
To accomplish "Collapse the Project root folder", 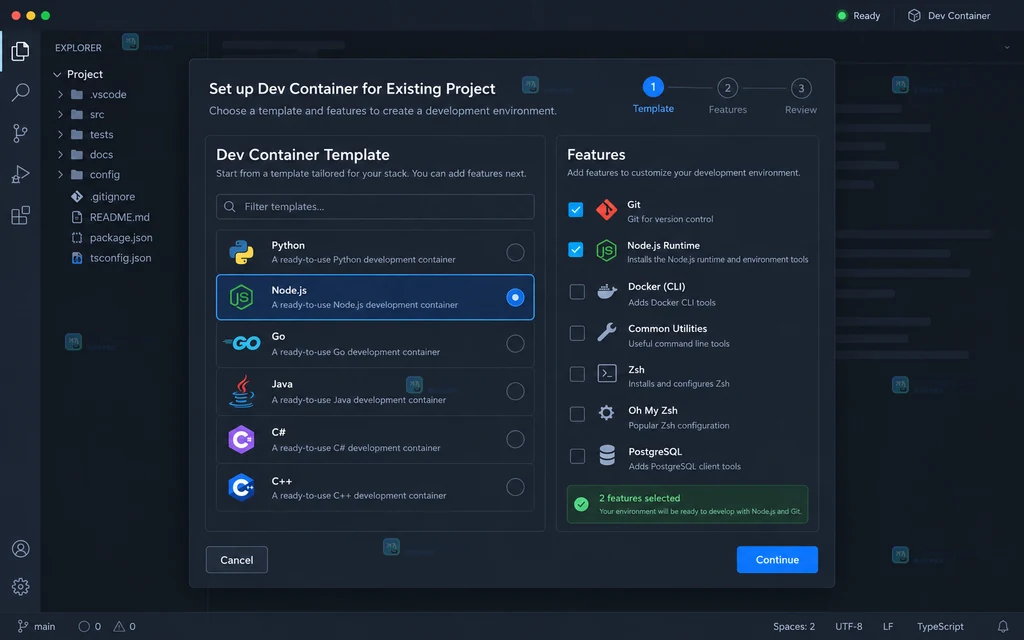I will [x=57, y=74].
